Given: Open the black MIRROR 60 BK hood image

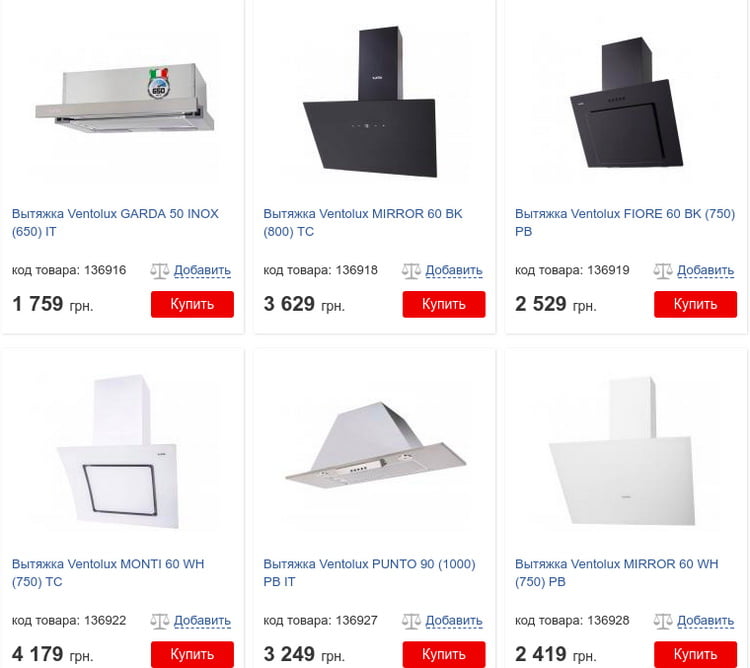Looking at the screenshot, I should point(372,102).
